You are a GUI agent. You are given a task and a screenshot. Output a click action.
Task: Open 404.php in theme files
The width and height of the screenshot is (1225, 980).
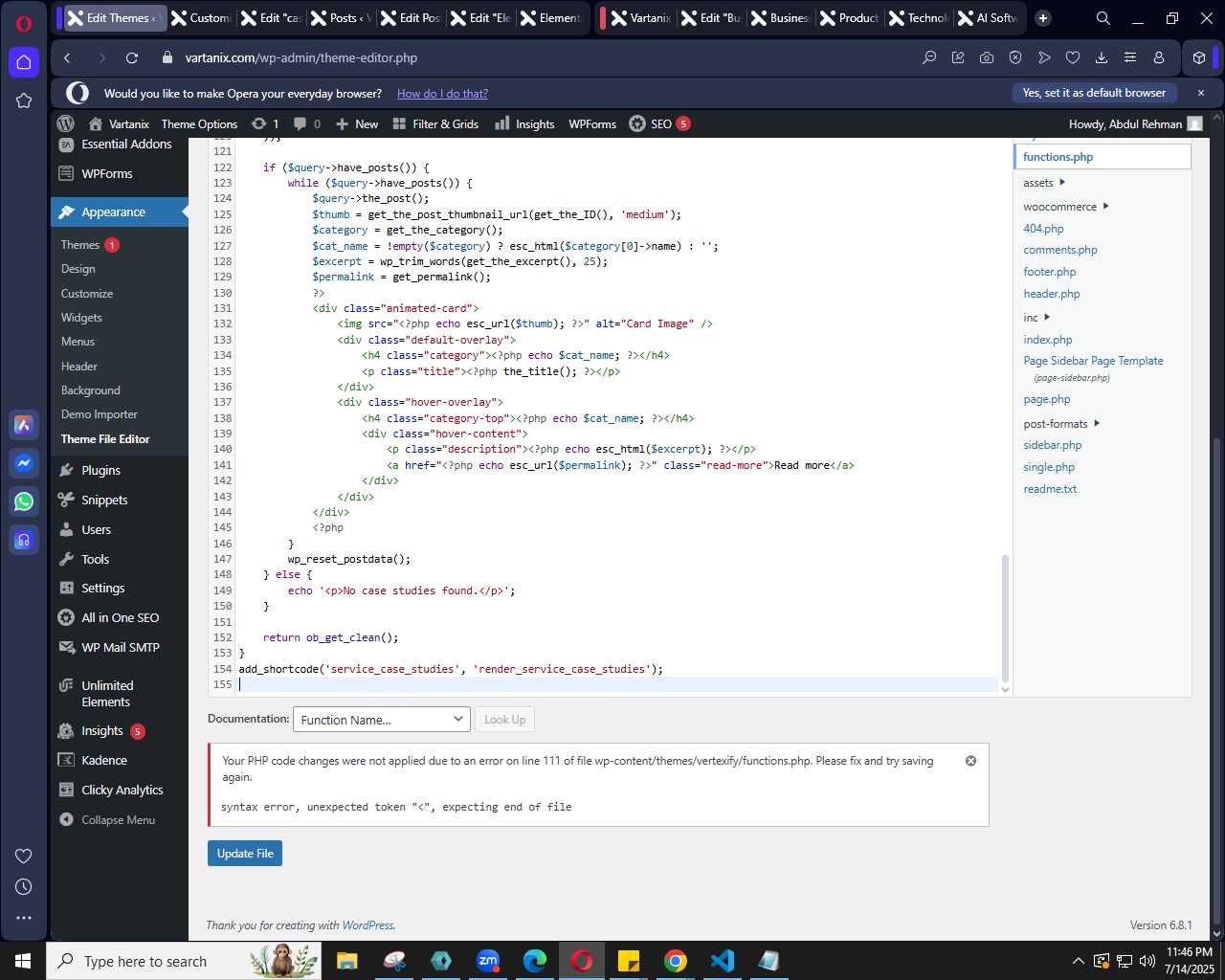[x=1043, y=229]
